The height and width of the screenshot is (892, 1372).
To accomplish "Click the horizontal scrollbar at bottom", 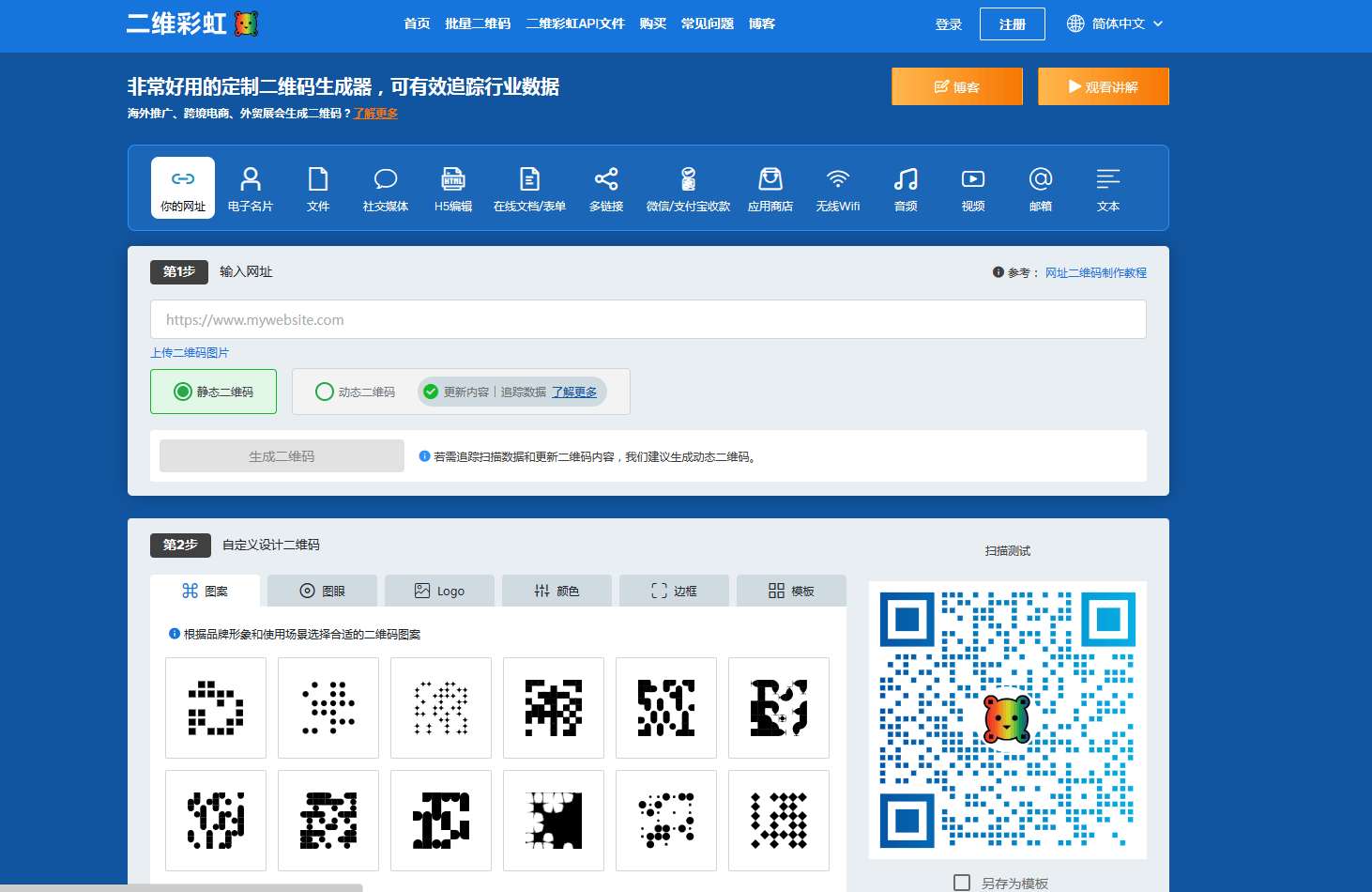I will (x=181, y=887).
